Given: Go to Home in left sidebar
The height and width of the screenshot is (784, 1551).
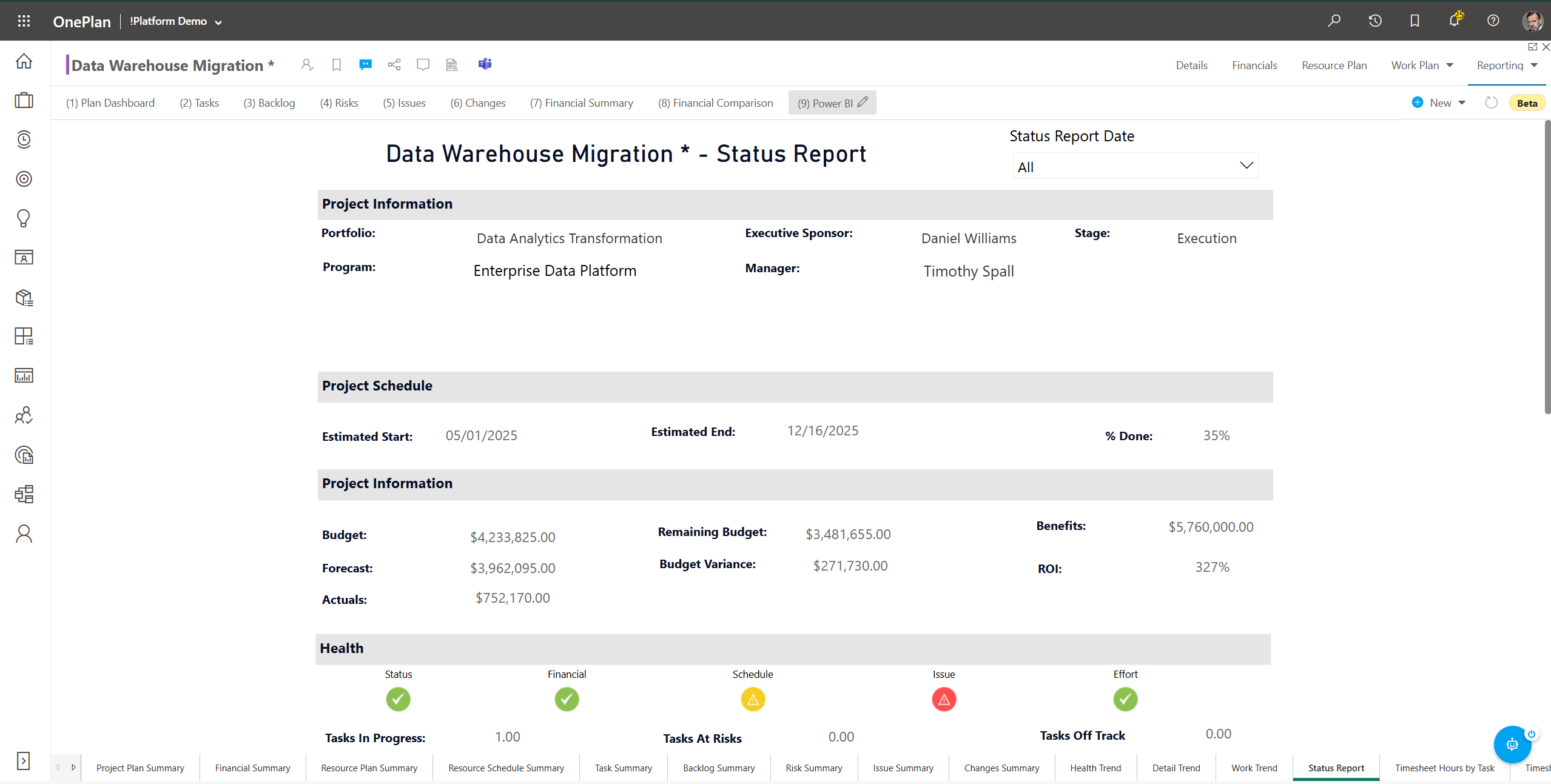Looking at the screenshot, I should coord(24,61).
